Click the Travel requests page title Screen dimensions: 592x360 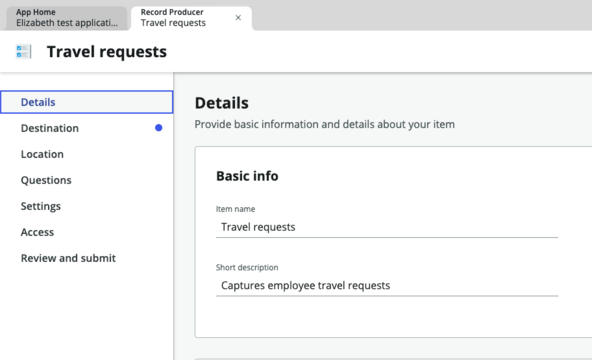(x=106, y=52)
